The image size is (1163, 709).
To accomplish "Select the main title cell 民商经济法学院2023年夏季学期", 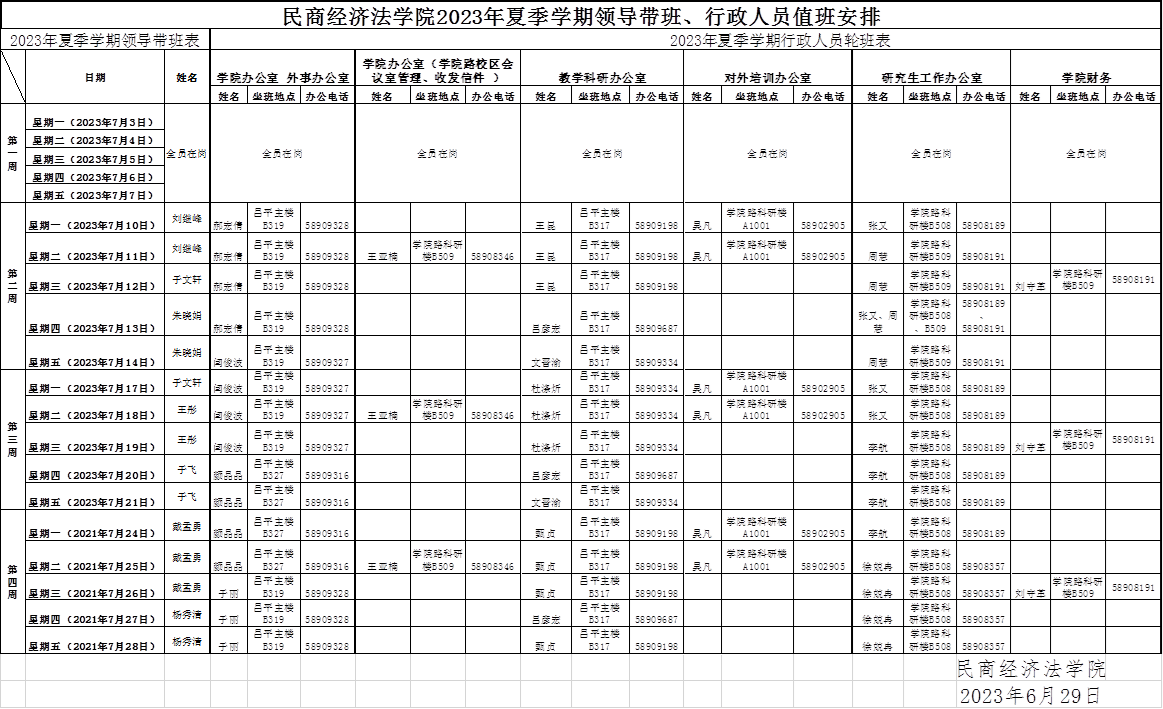I will click(x=581, y=17).
